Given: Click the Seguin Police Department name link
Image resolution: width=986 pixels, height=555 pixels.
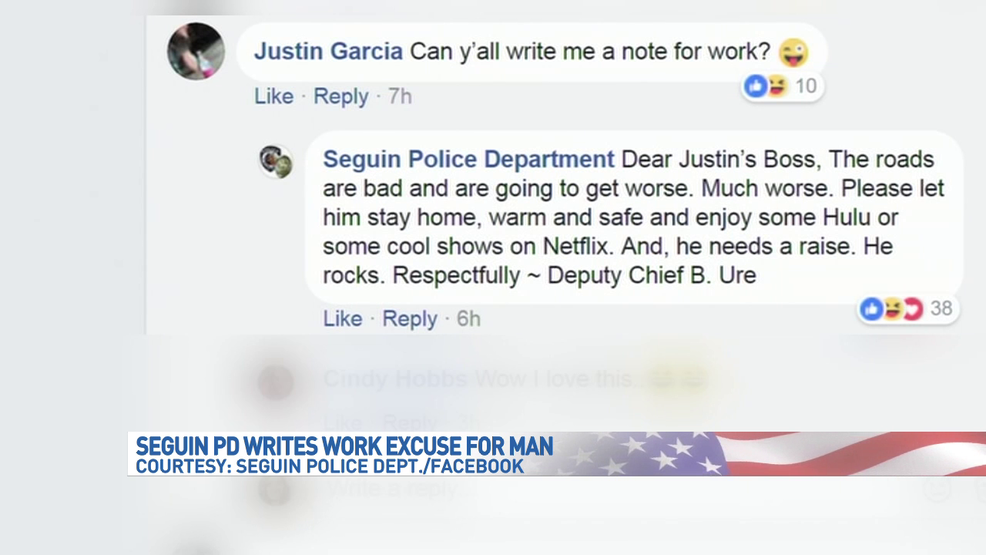Looking at the screenshot, I should tap(468, 159).
